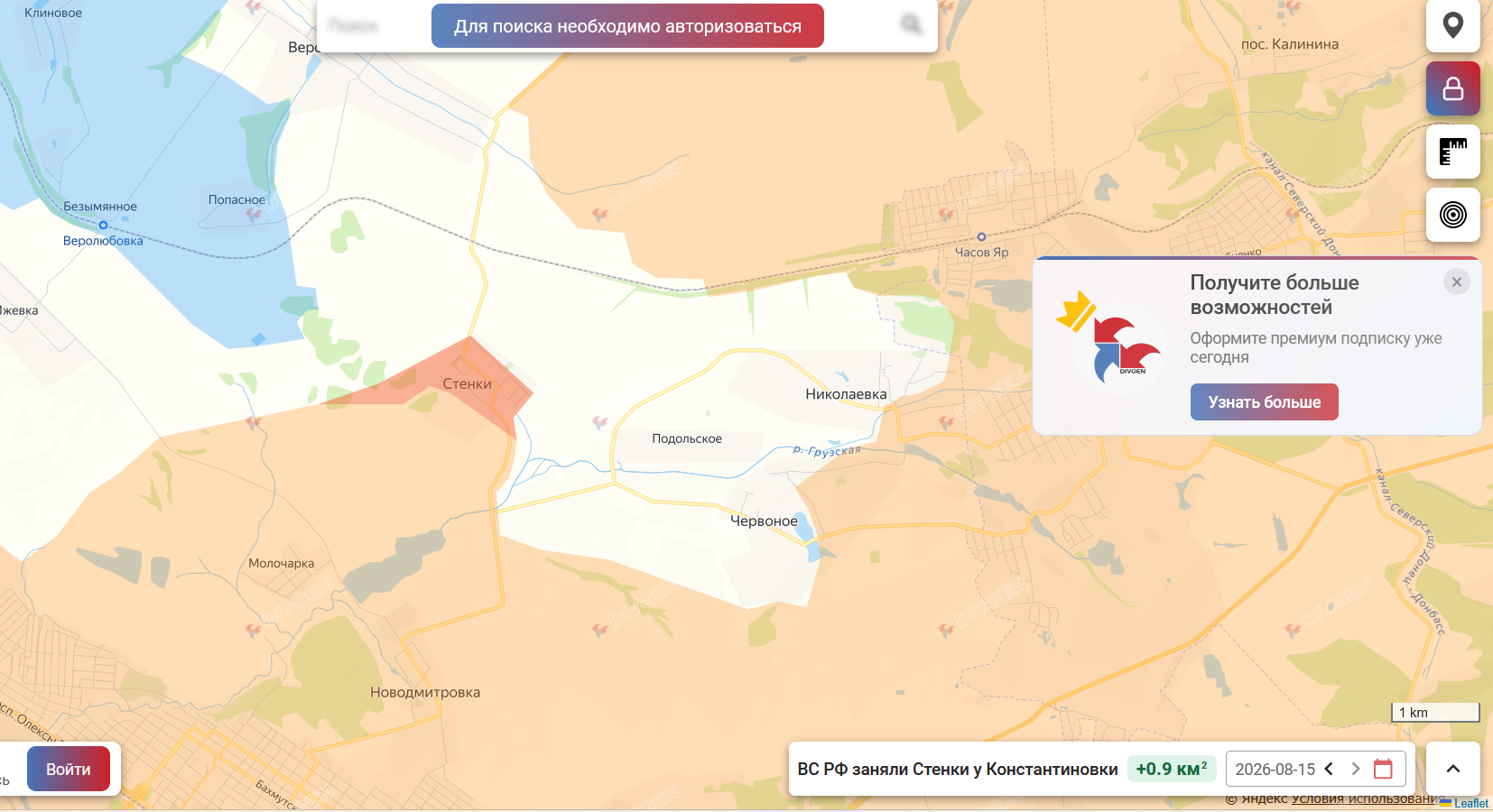Click the 'р. Грузская' river label

827,450
